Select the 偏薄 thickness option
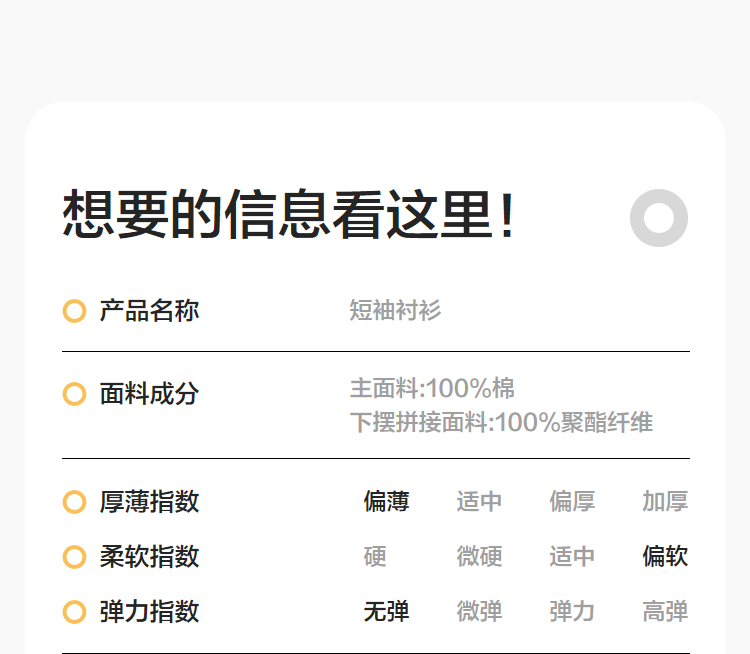 (386, 501)
